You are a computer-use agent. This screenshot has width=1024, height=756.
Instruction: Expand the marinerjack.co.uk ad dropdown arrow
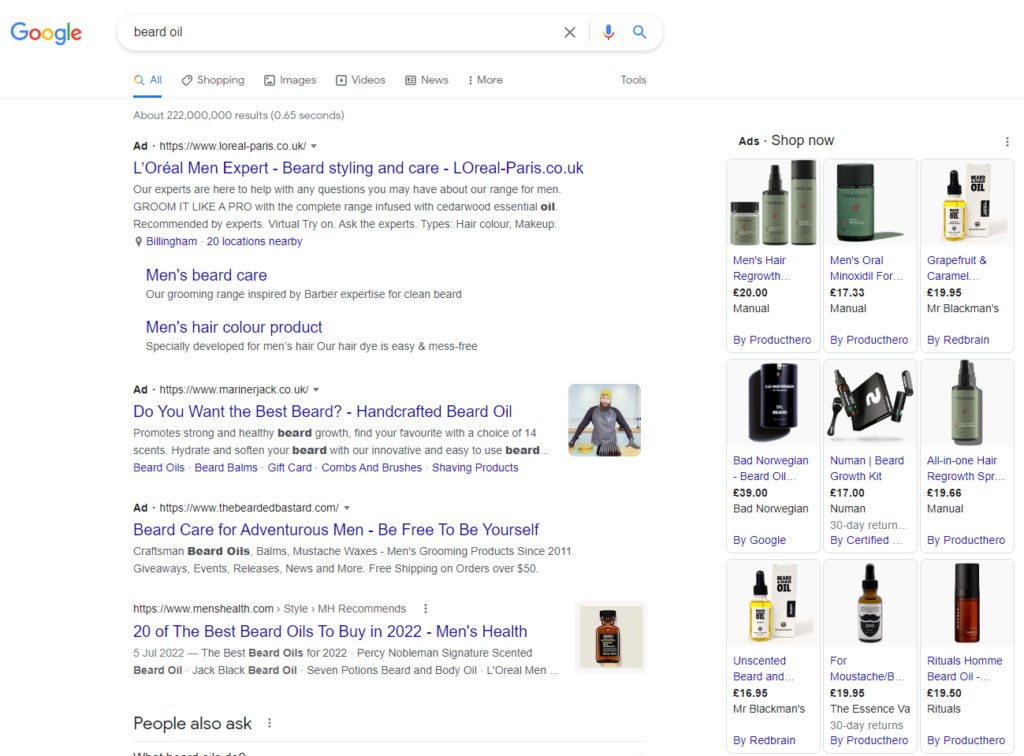316,390
